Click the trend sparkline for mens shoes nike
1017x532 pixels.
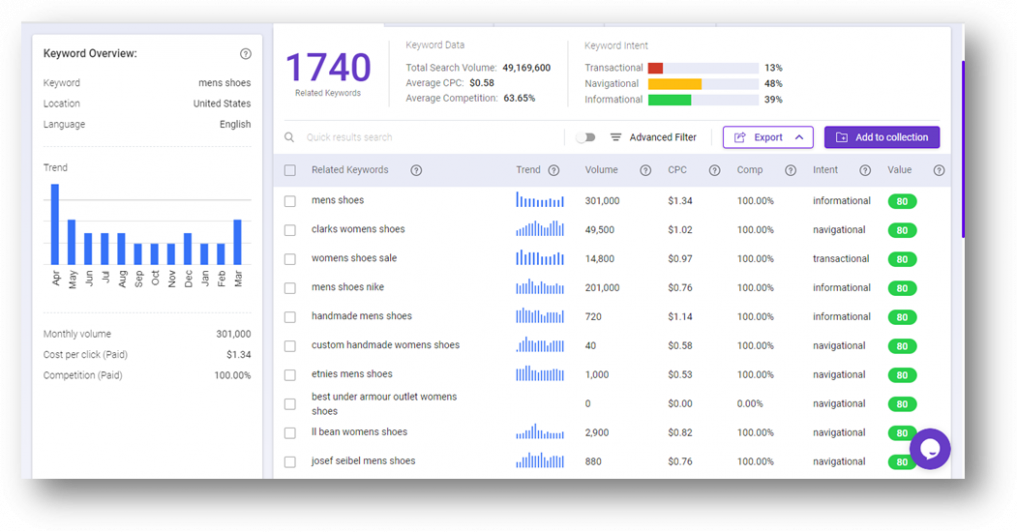click(540, 286)
